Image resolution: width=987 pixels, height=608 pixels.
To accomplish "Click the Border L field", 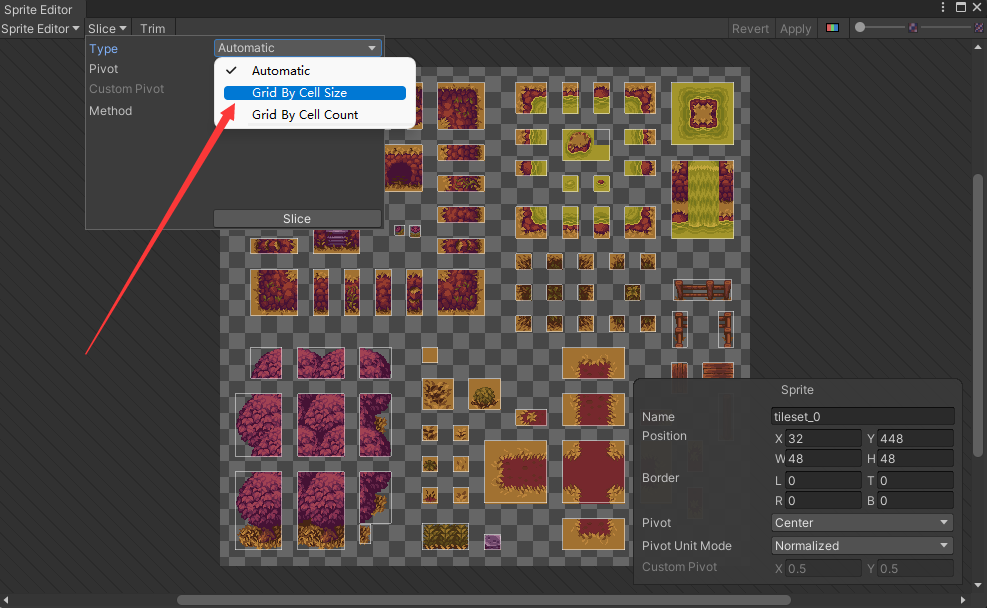I will coord(823,480).
